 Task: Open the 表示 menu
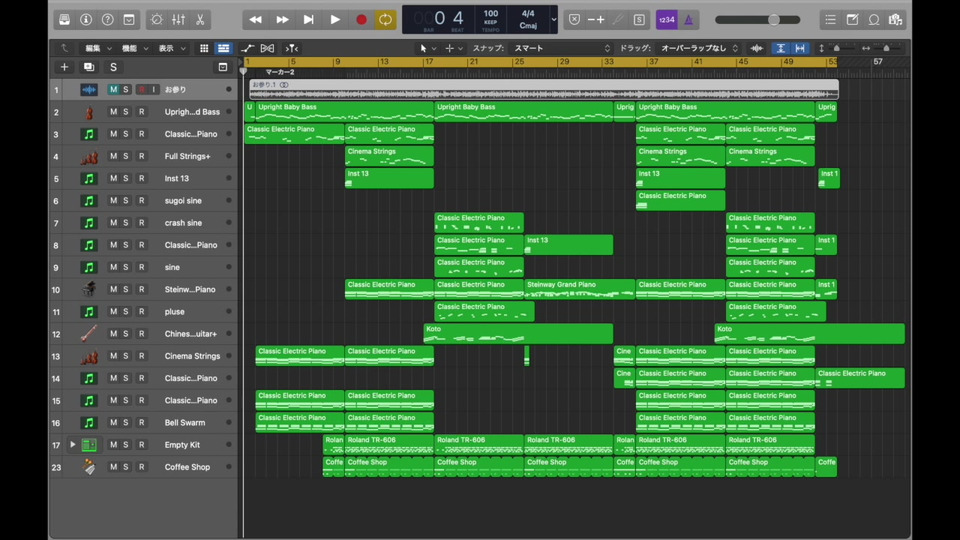(172, 48)
